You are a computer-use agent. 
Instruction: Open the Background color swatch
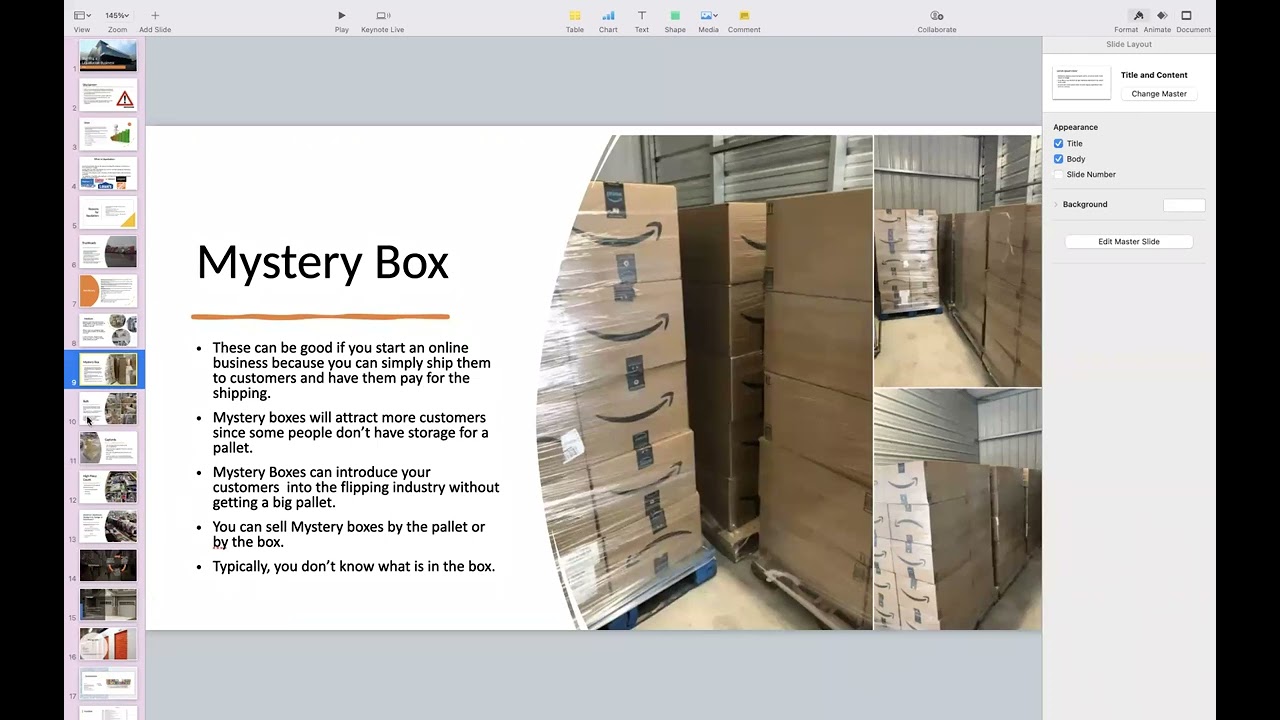click(x=1184, y=205)
